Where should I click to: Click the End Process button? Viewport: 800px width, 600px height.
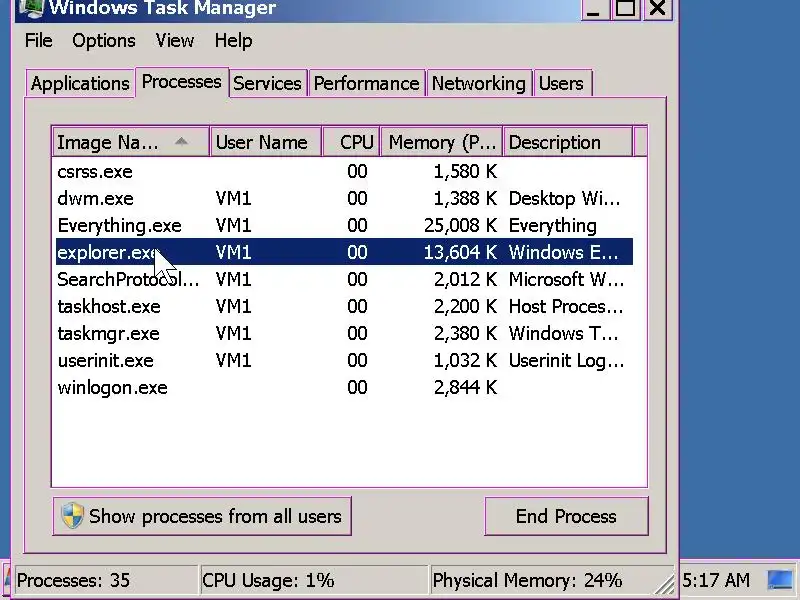566,516
